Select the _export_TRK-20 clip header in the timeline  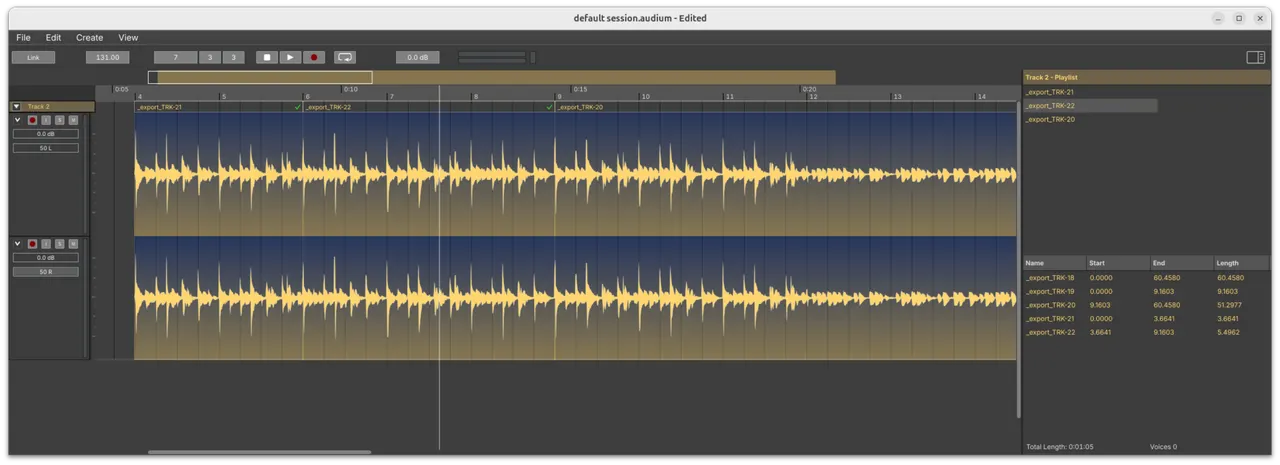point(785,107)
